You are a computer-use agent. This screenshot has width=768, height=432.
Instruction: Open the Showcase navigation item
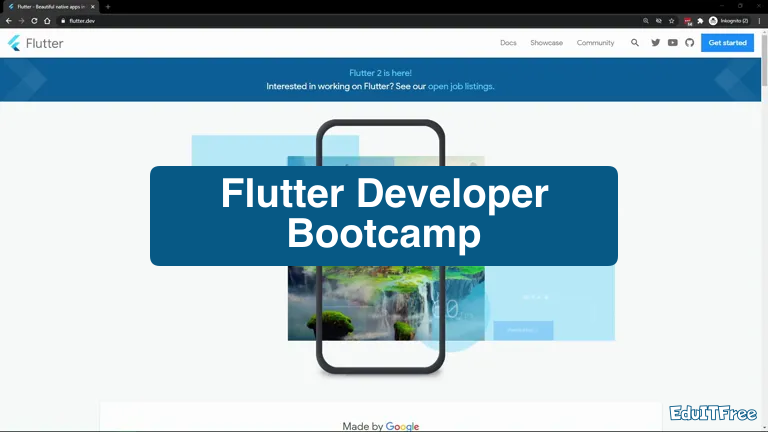[547, 43]
